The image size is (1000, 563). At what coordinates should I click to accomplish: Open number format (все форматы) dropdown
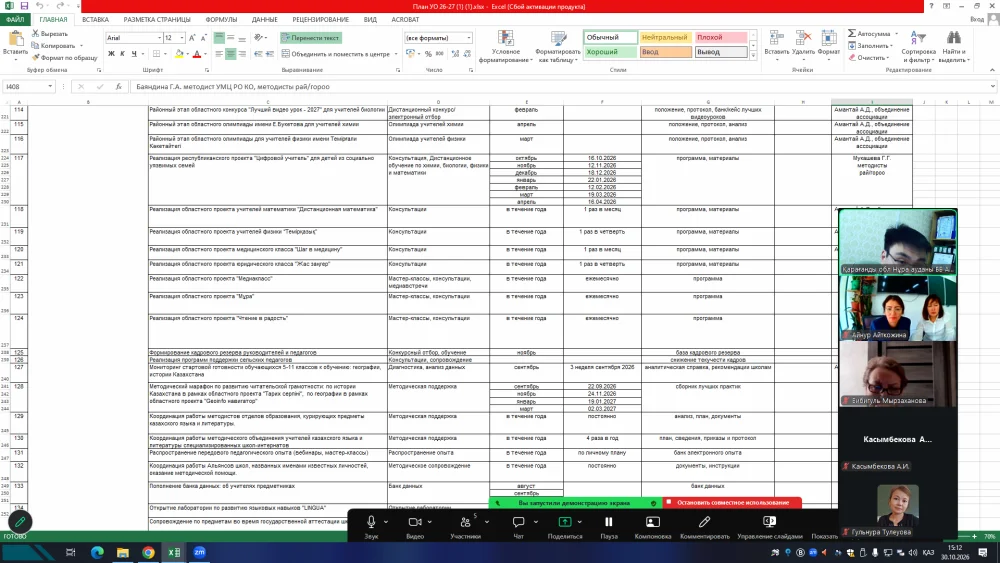pos(469,38)
